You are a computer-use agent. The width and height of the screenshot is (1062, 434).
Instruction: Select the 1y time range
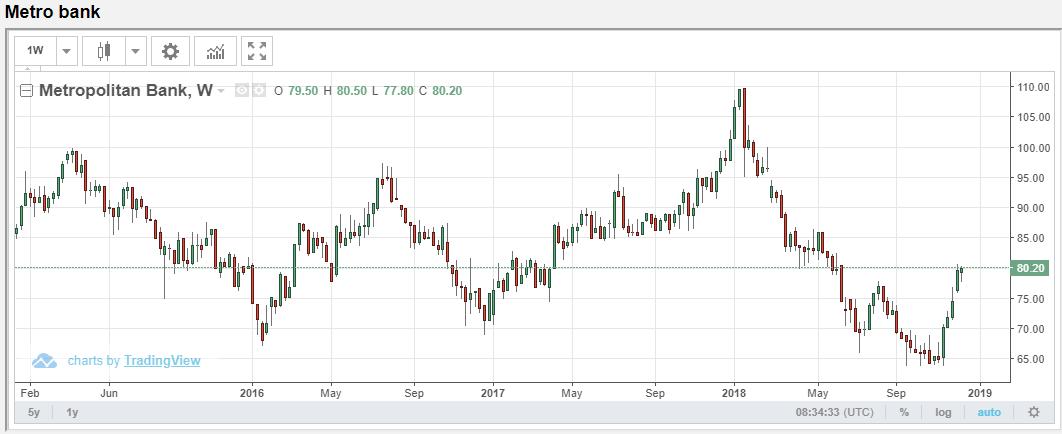tap(73, 412)
